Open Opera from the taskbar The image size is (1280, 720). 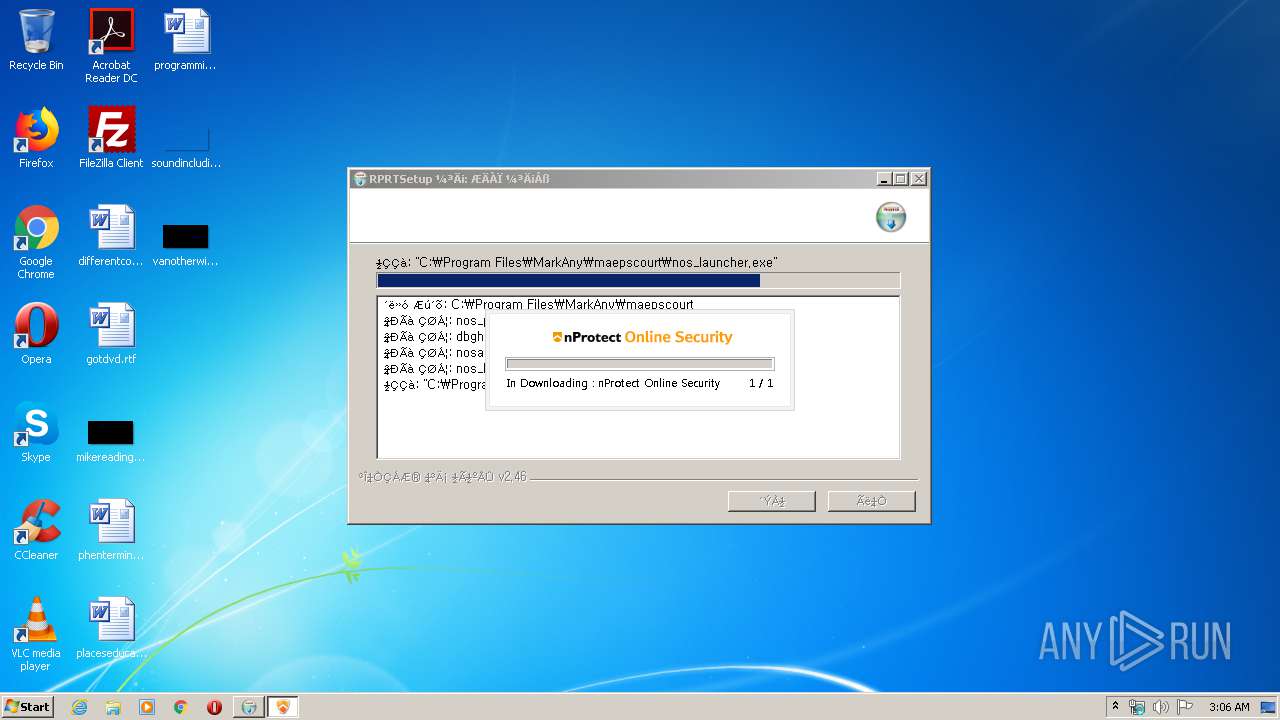(x=214, y=707)
